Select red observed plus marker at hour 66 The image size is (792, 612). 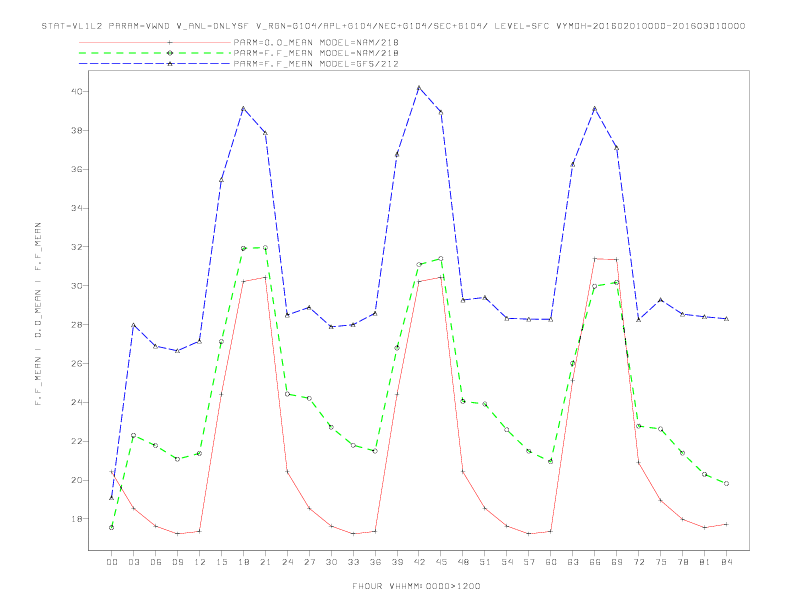(595, 259)
